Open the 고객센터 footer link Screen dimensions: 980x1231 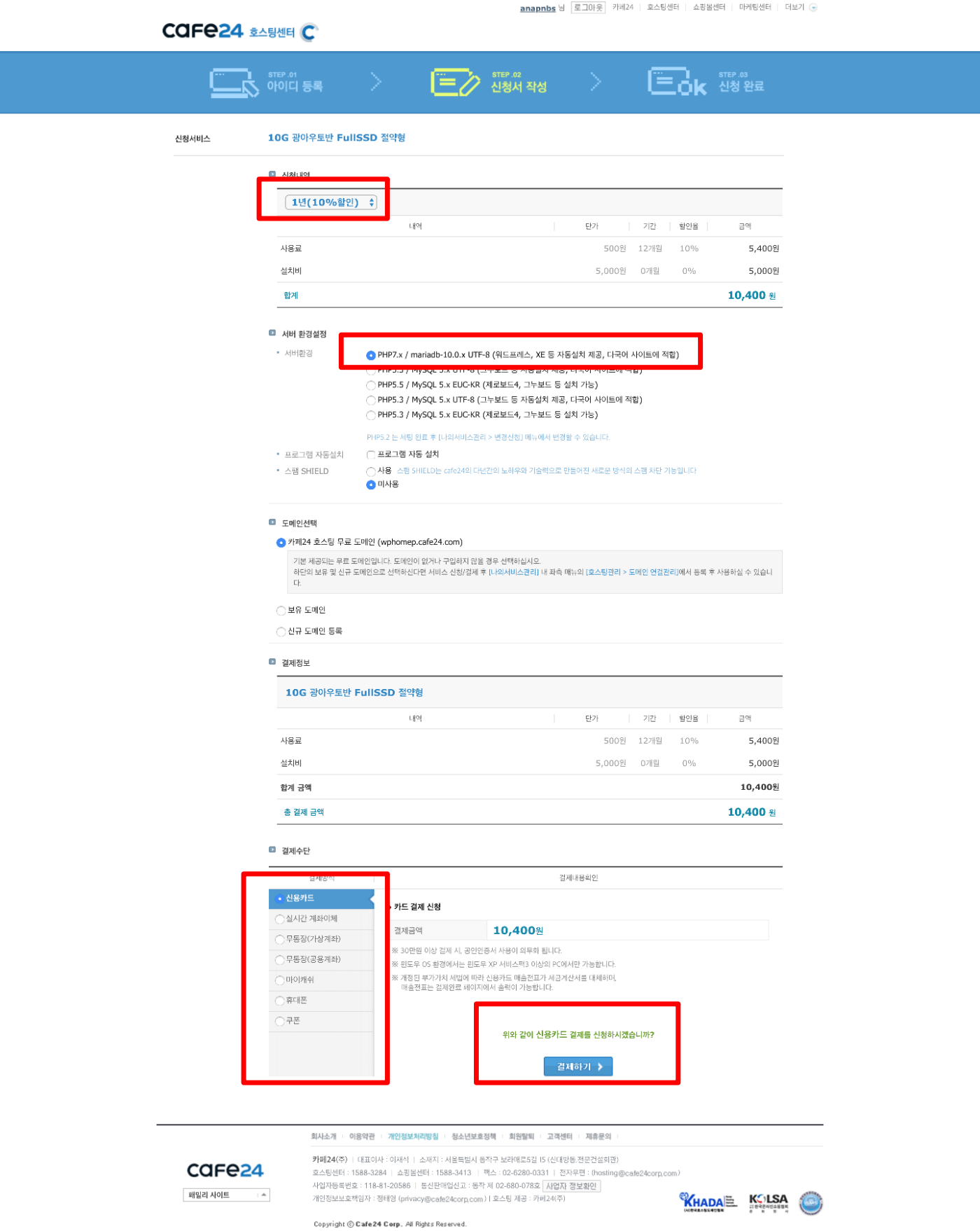[x=559, y=1136]
